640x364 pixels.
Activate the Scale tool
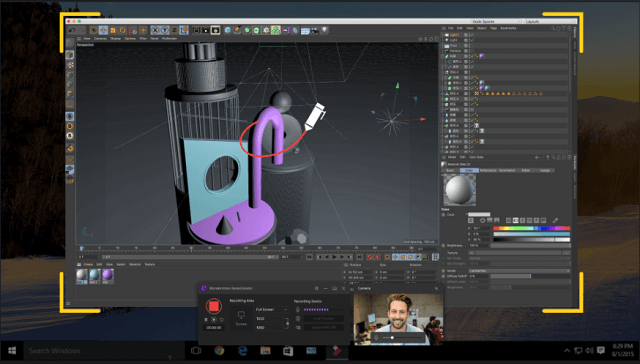pyautogui.click(x=113, y=30)
